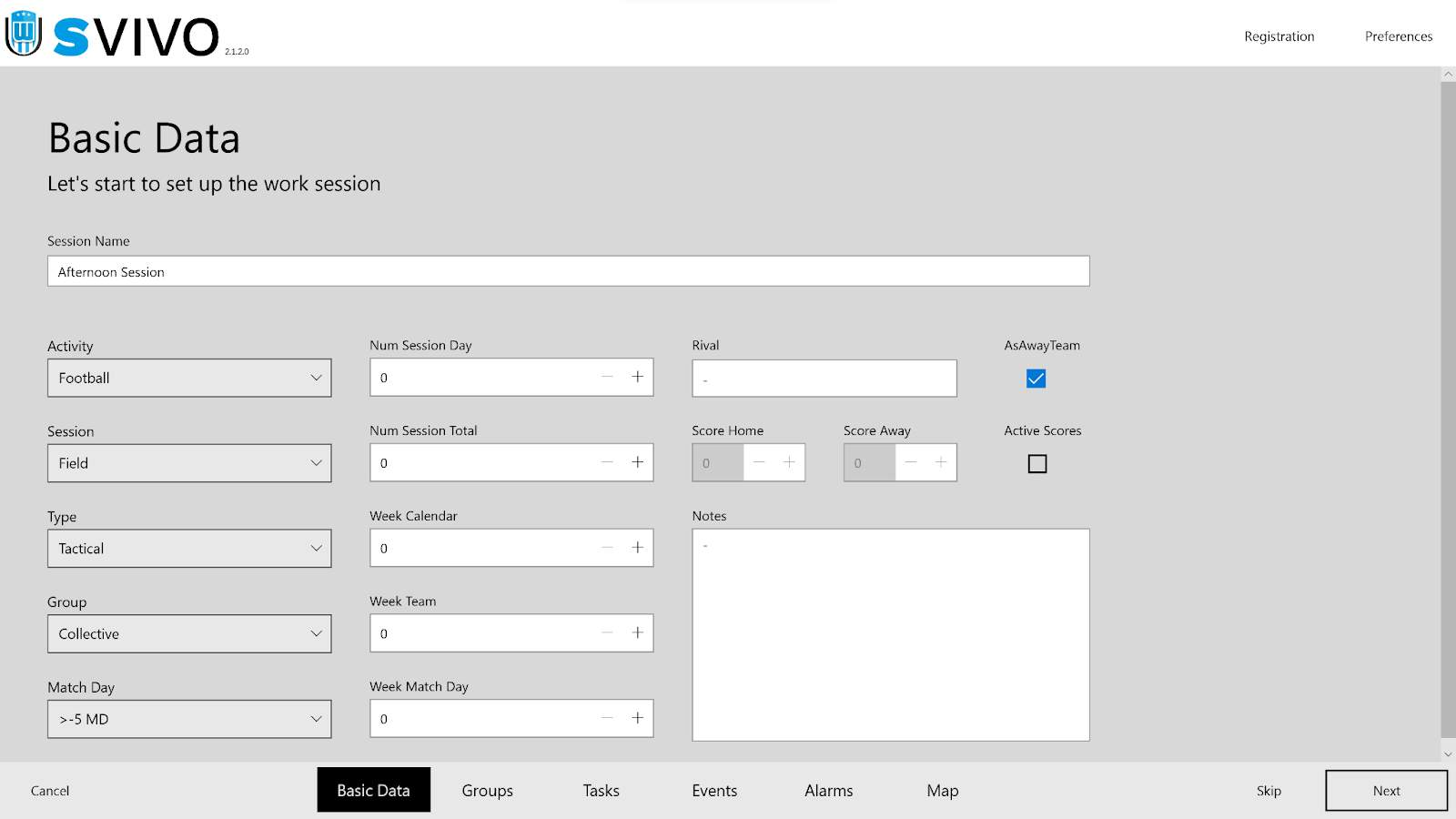Select the Basic Data tab

coord(374,790)
